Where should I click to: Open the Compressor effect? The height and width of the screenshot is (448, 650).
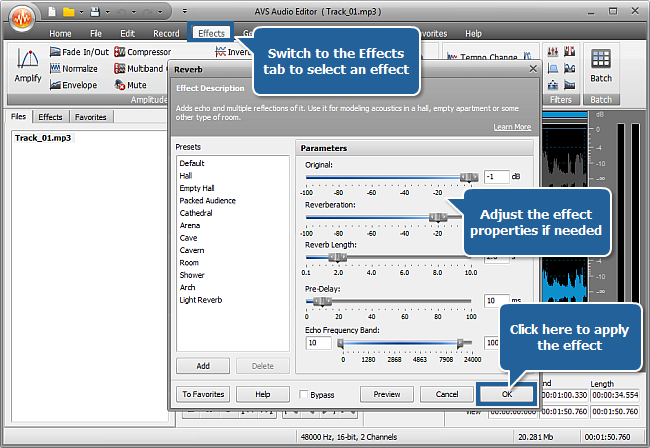coord(143,52)
